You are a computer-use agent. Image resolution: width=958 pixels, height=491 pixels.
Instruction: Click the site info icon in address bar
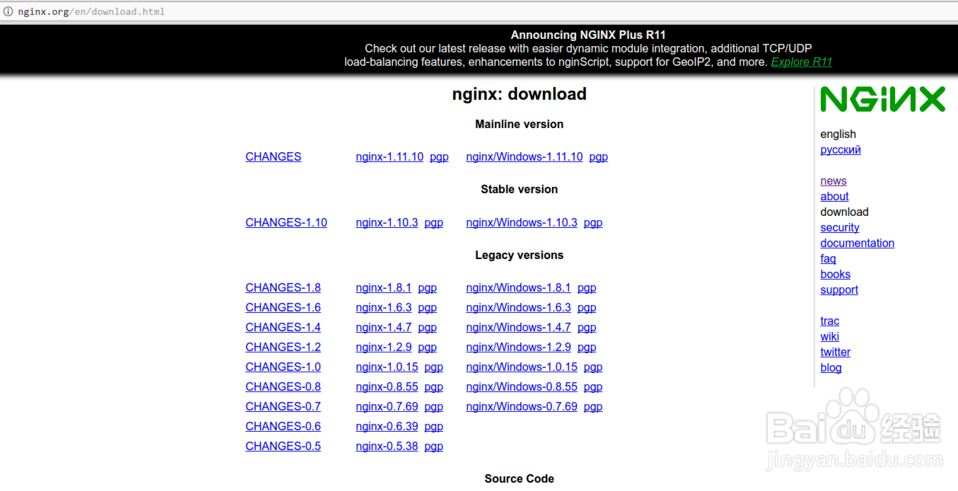tap(9, 12)
